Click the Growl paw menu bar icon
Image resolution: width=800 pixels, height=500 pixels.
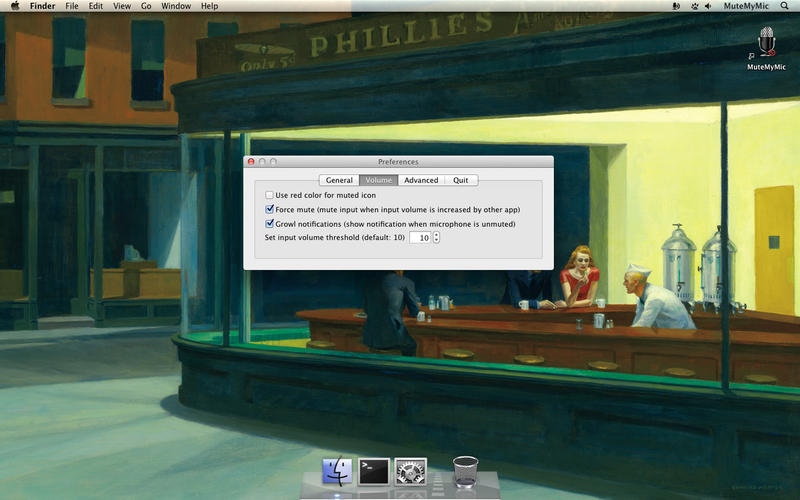[694, 6]
